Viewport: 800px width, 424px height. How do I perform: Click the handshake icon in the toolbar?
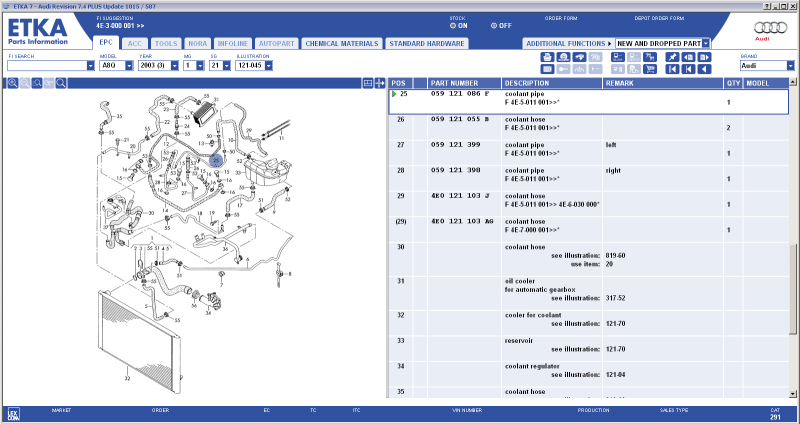[580, 57]
